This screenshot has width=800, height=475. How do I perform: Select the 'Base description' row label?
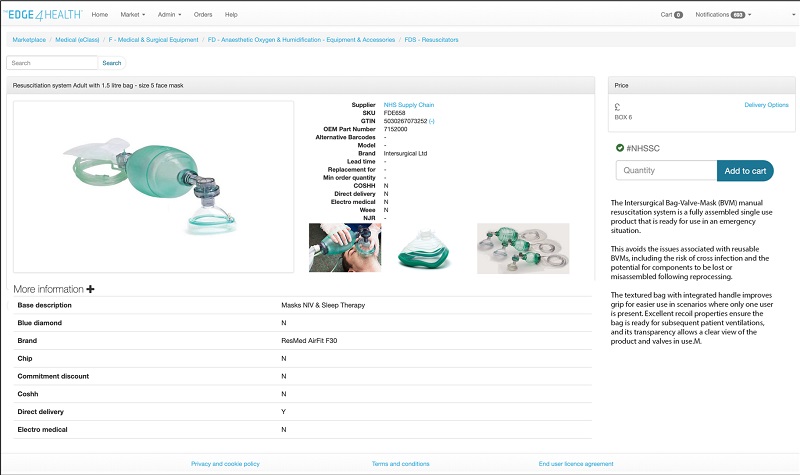click(44, 305)
